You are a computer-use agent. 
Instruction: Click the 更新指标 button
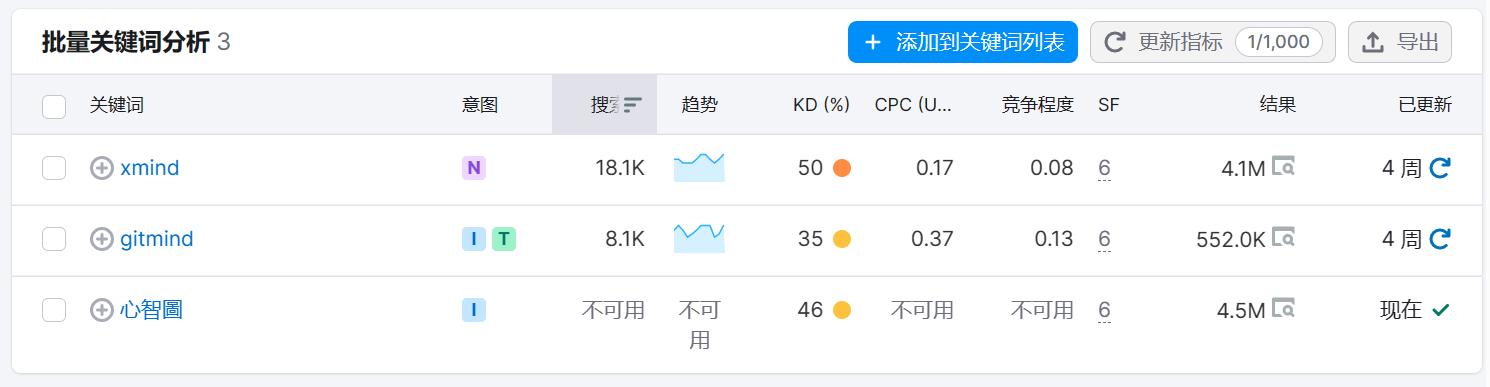click(x=1213, y=42)
